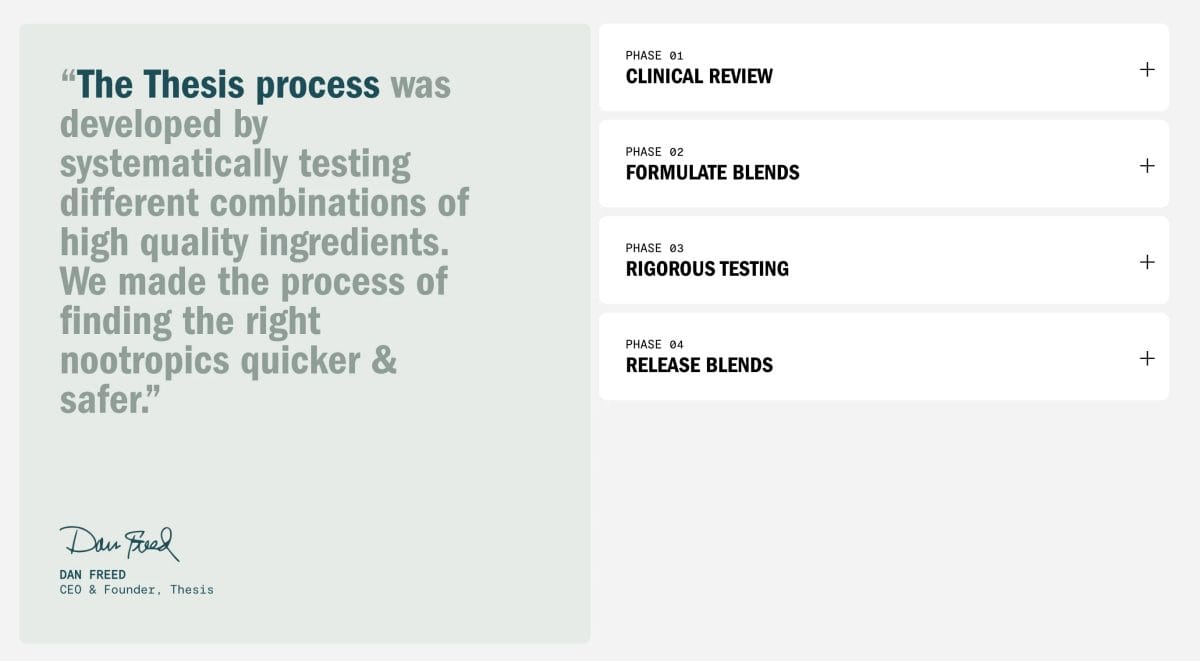1200x661 pixels.
Task: Expand the Formulate Blends heading
Action: click(712, 173)
